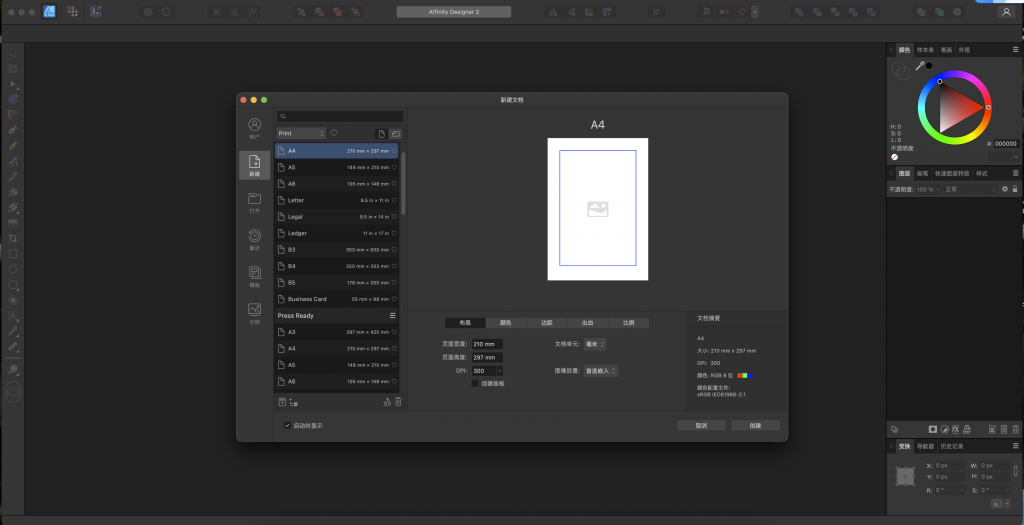The height and width of the screenshot is (525, 1024).
Task: Select the Move tool in left toolbar
Action: pyautogui.click(x=12, y=53)
